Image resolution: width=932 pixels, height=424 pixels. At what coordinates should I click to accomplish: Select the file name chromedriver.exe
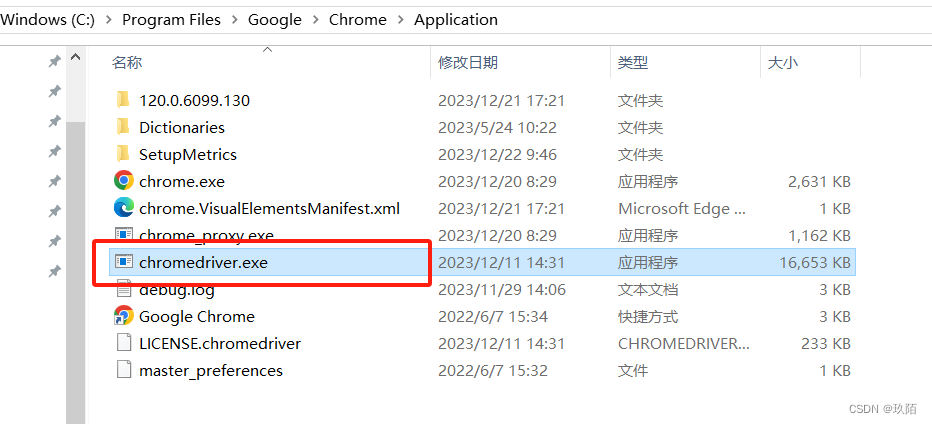pos(203,262)
